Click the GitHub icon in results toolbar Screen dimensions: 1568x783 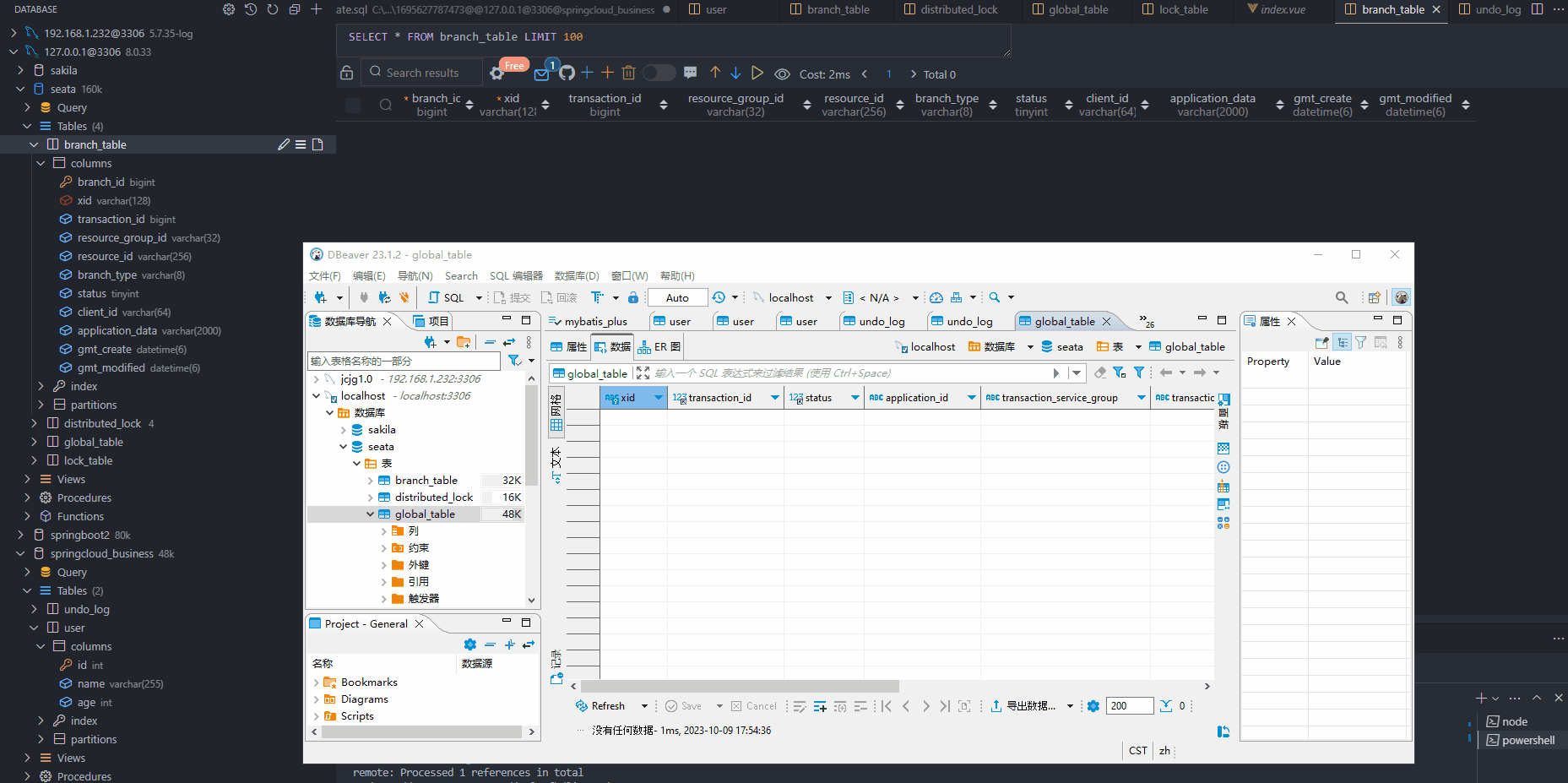[567, 73]
